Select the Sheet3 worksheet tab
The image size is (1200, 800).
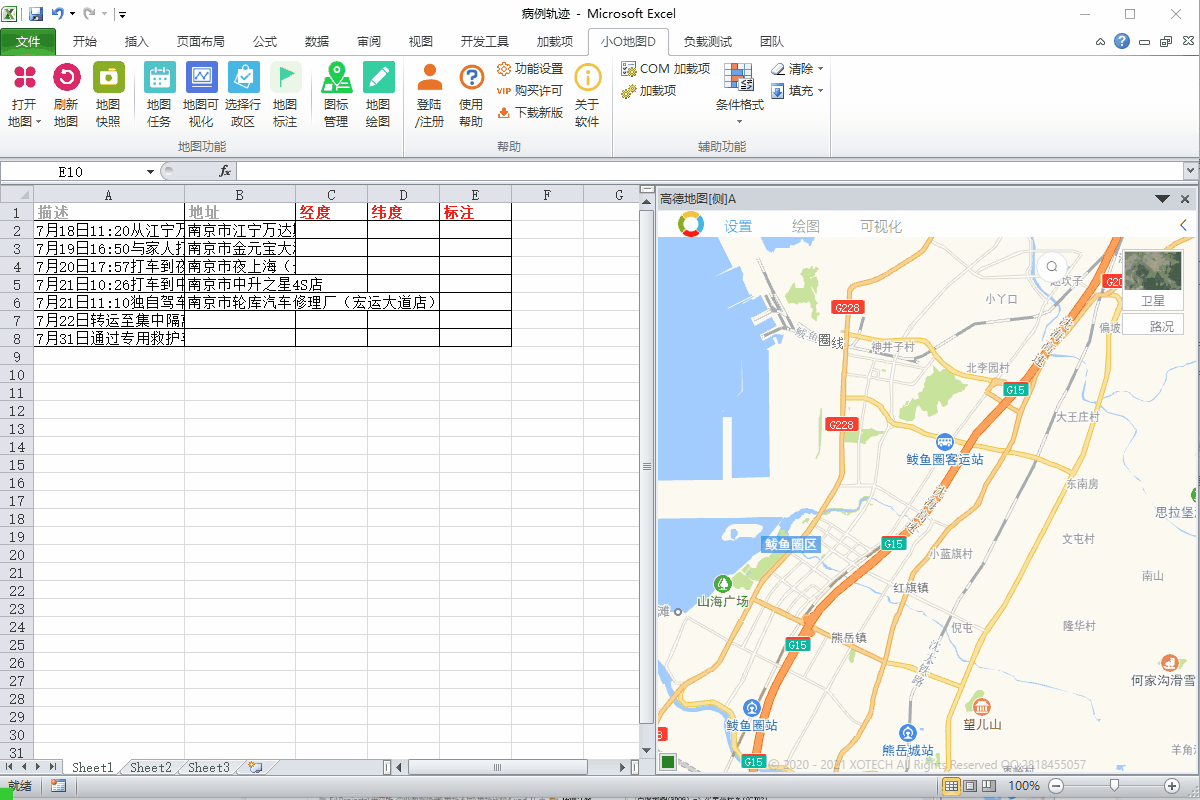(209, 768)
